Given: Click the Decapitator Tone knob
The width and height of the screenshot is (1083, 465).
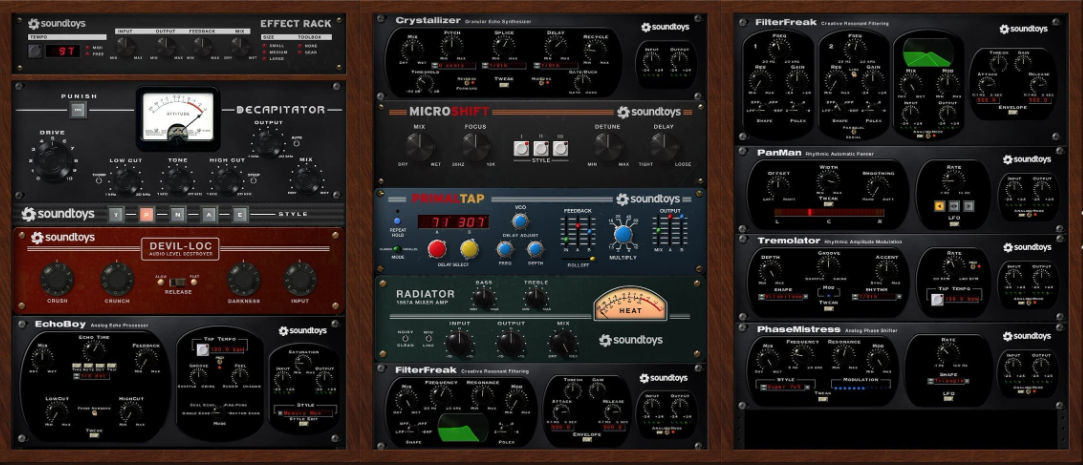Looking at the screenshot, I should coord(178,180).
